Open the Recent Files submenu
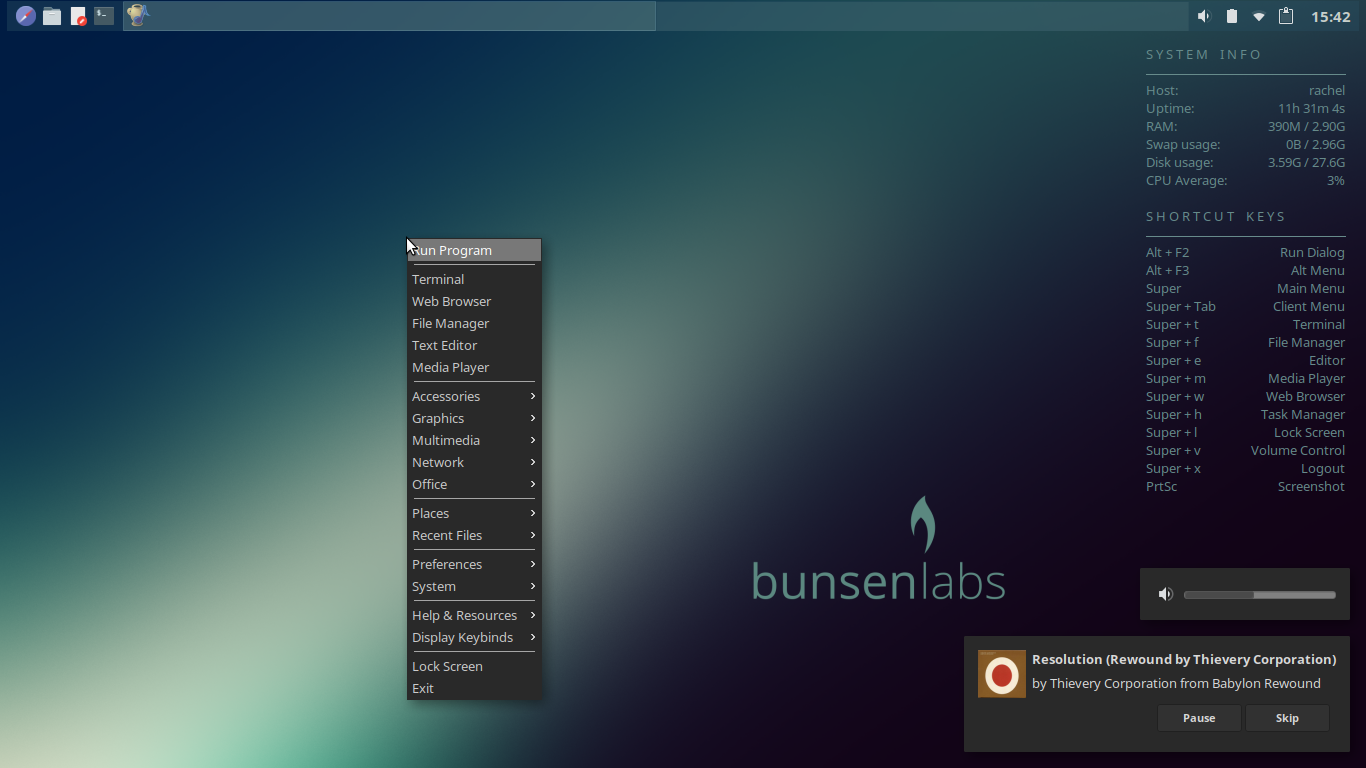 coord(474,535)
